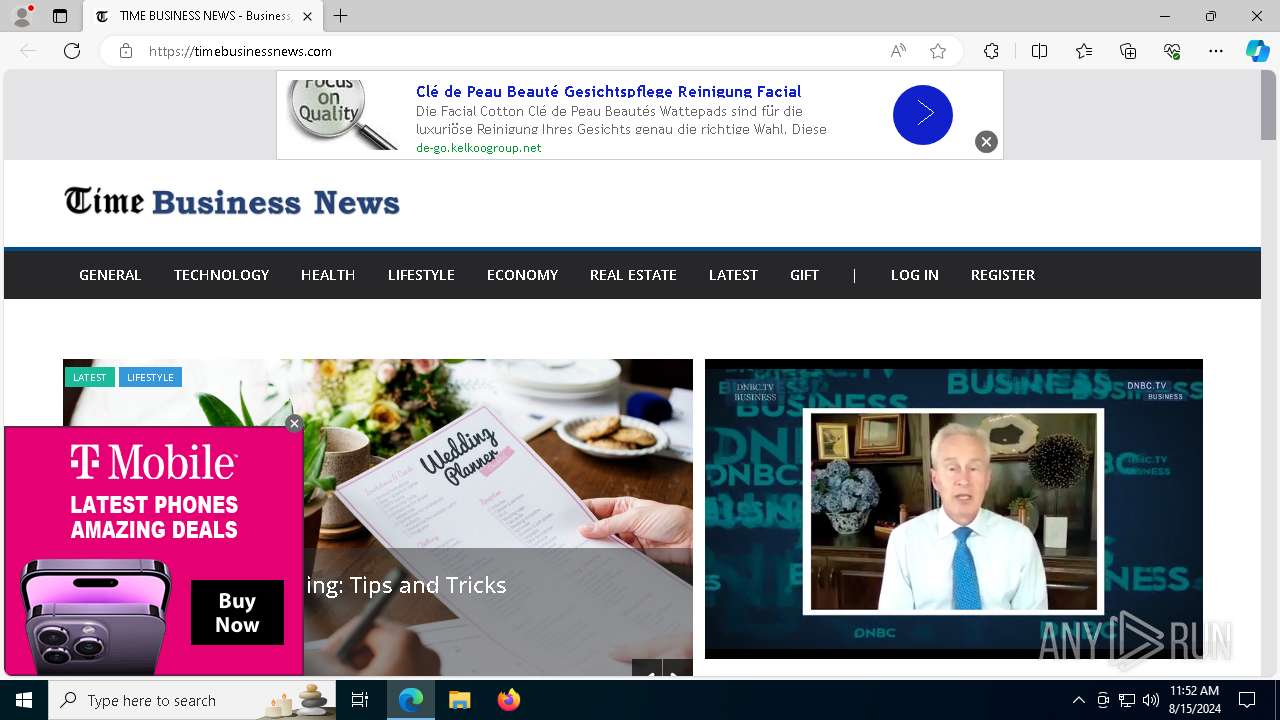Click LOG IN link
1280x720 pixels.
point(915,275)
